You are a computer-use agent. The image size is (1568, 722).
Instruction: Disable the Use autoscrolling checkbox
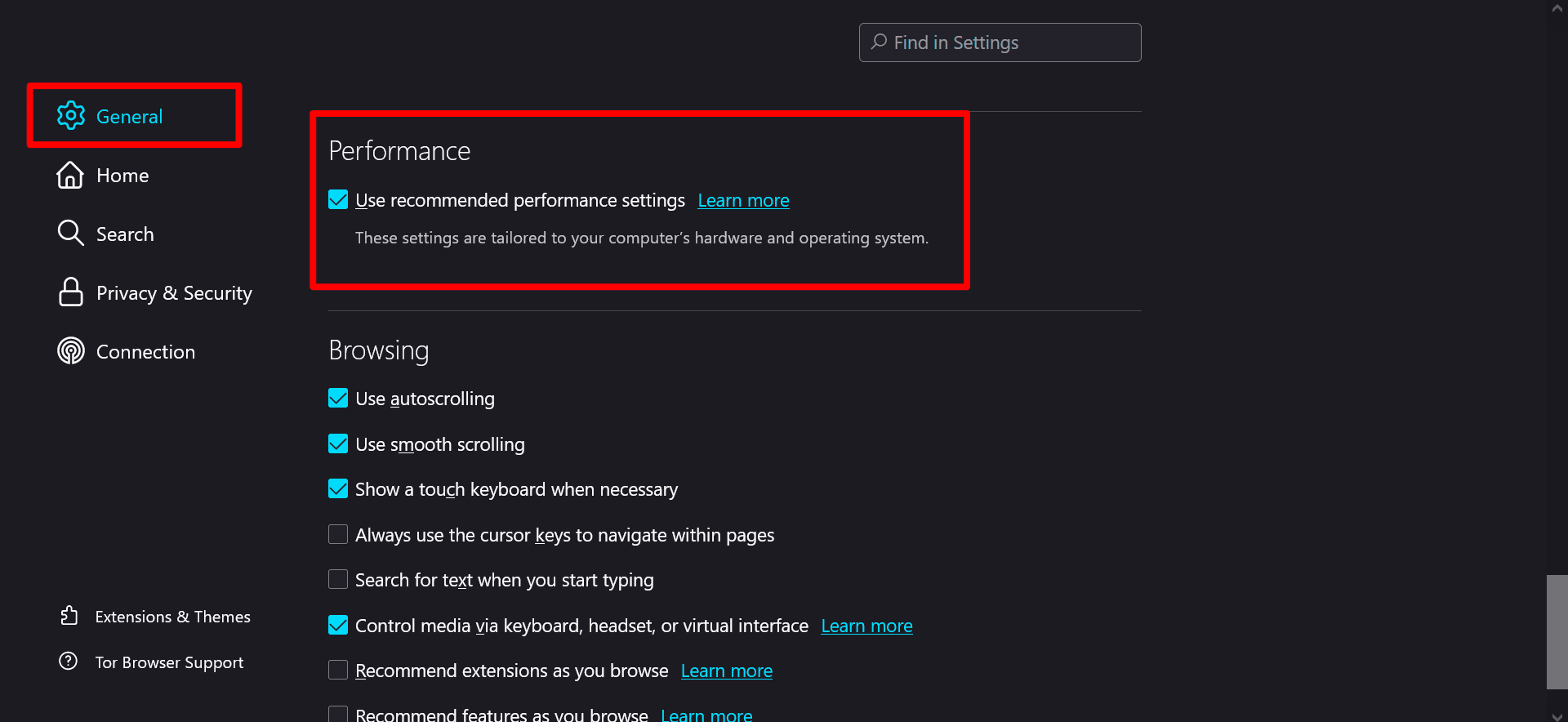(x=338, y=399)
